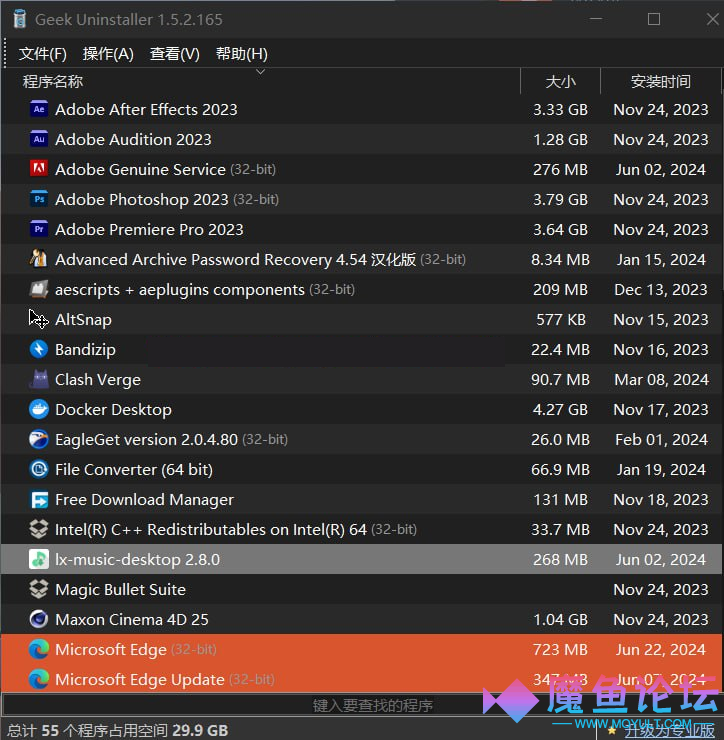Click the 577 KB size of AltSnap
This screenshot has width=724, height=740.
coord(561,320)
